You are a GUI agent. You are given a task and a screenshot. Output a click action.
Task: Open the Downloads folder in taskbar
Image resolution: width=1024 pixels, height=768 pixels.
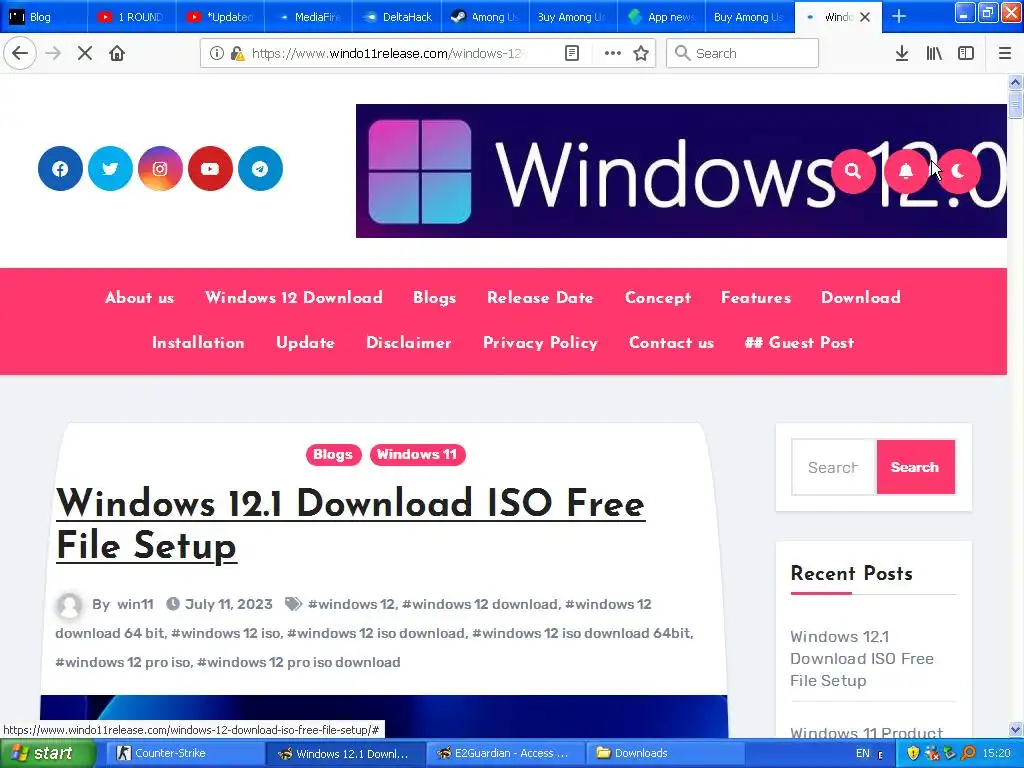click(x=665, y=754)
